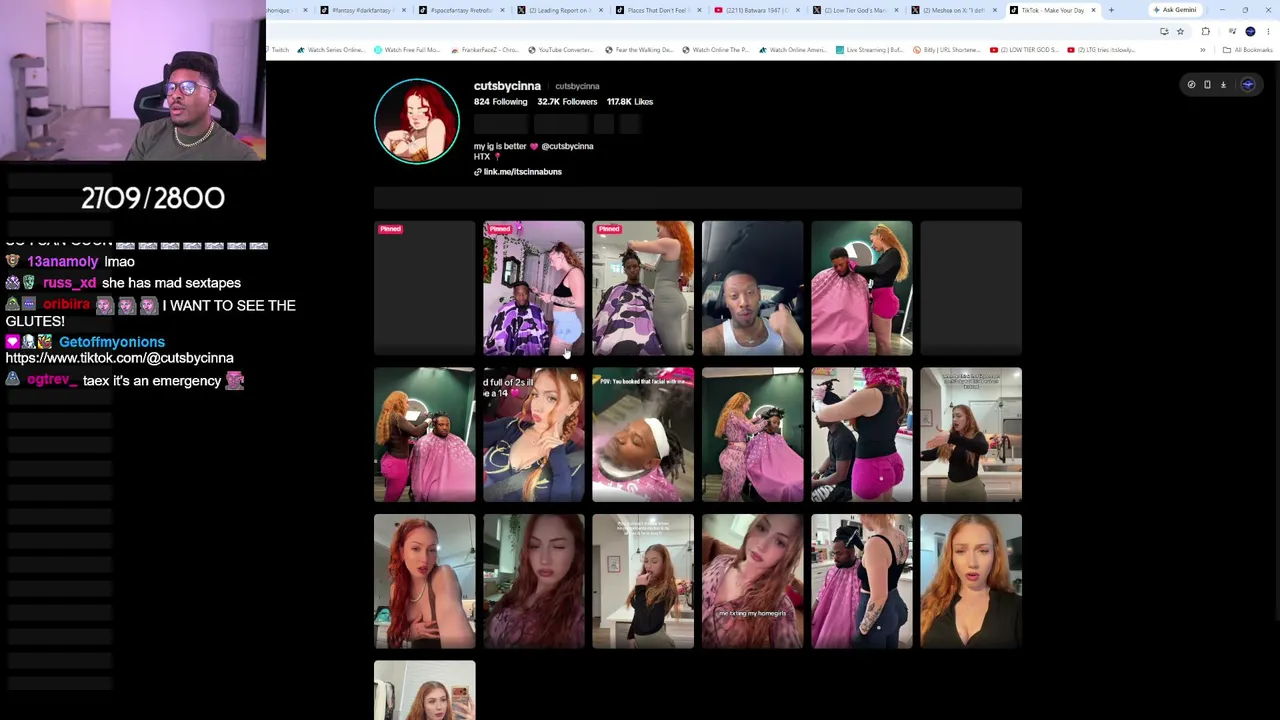Open the Bitly URL Shortener bookmark
This screenshot has height=720, width=1280.
tap(947, 50)
